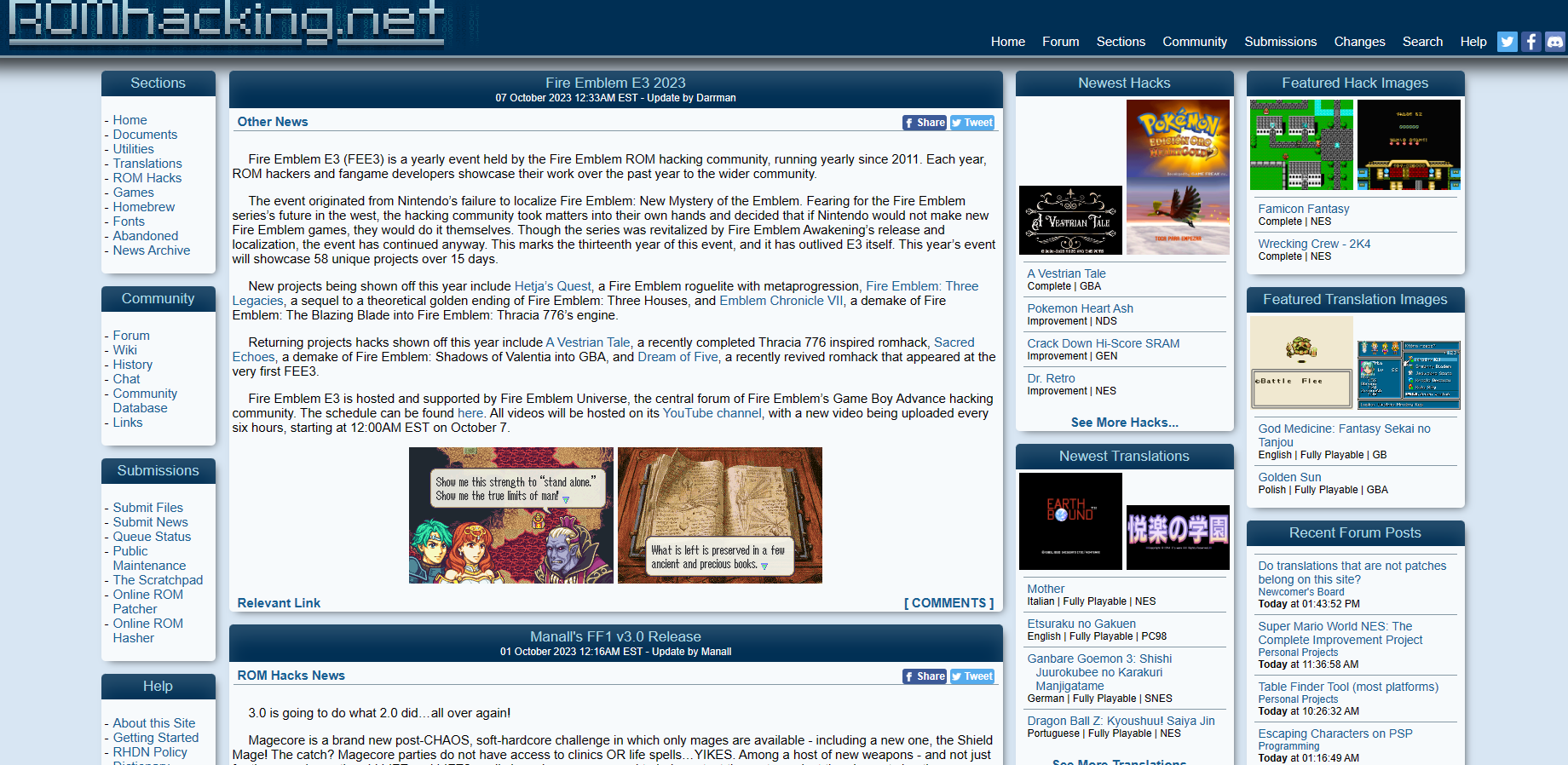Open Utilities in the Sections sidebar
This screenshot has height=765, width=1568.
point(134,149)
